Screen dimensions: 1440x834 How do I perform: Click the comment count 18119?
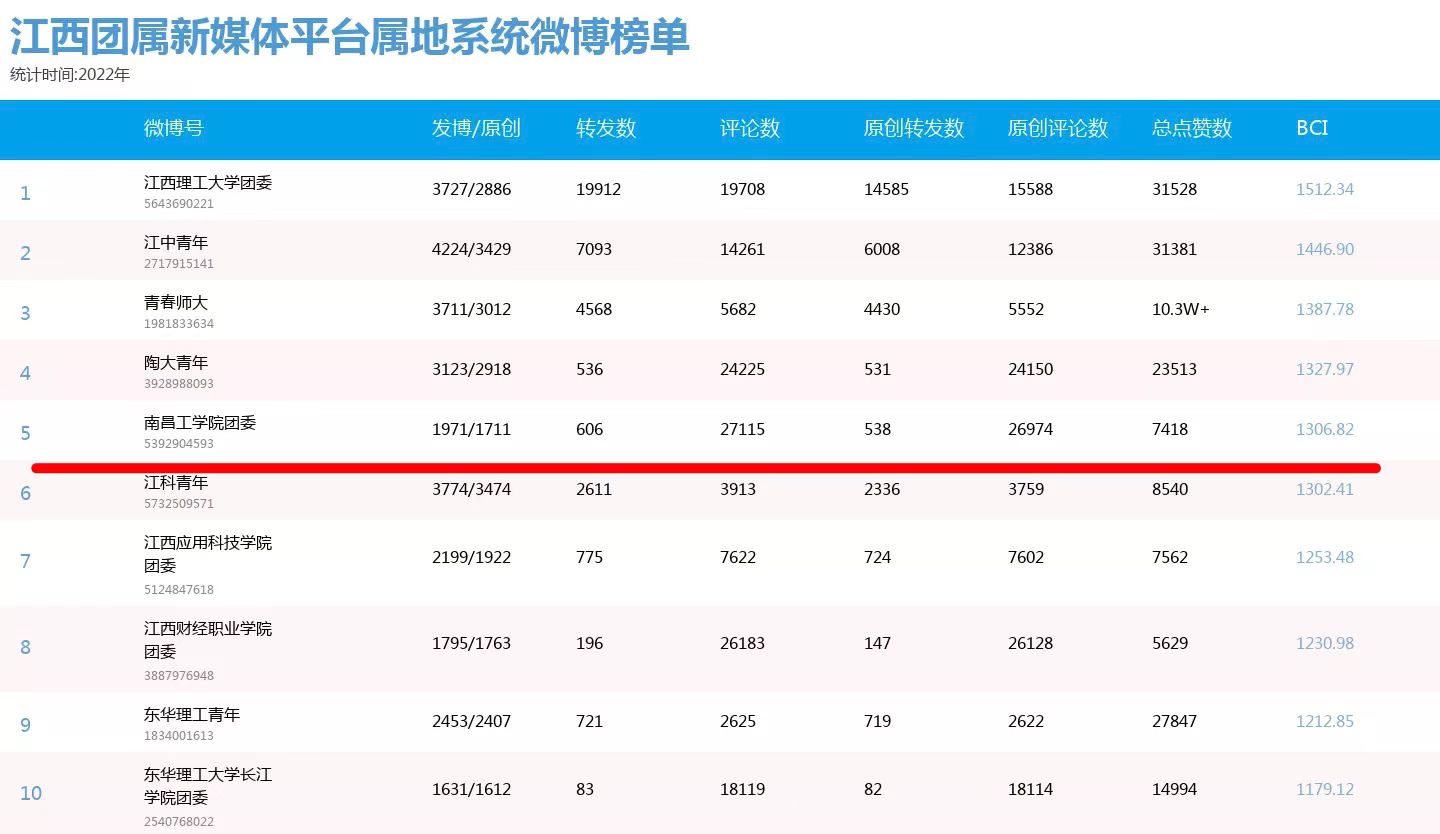pyautogui.click(x=742, y=789)
